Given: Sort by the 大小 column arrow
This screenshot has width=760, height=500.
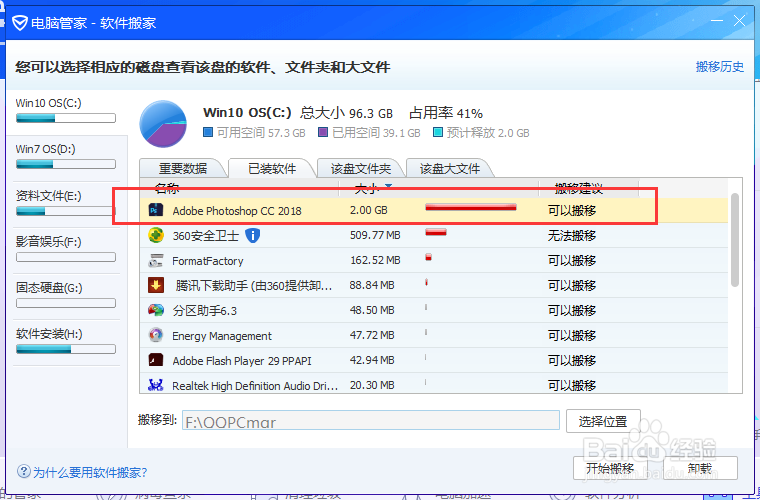Looking at the screenshot, I should tap(388, 186).
